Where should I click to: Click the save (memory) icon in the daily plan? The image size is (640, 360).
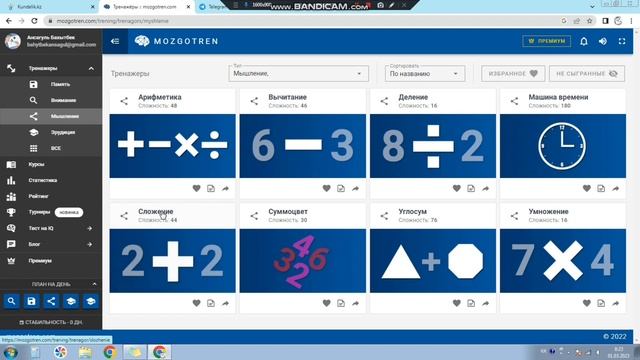pyautogui.click(x=31, y=301)
